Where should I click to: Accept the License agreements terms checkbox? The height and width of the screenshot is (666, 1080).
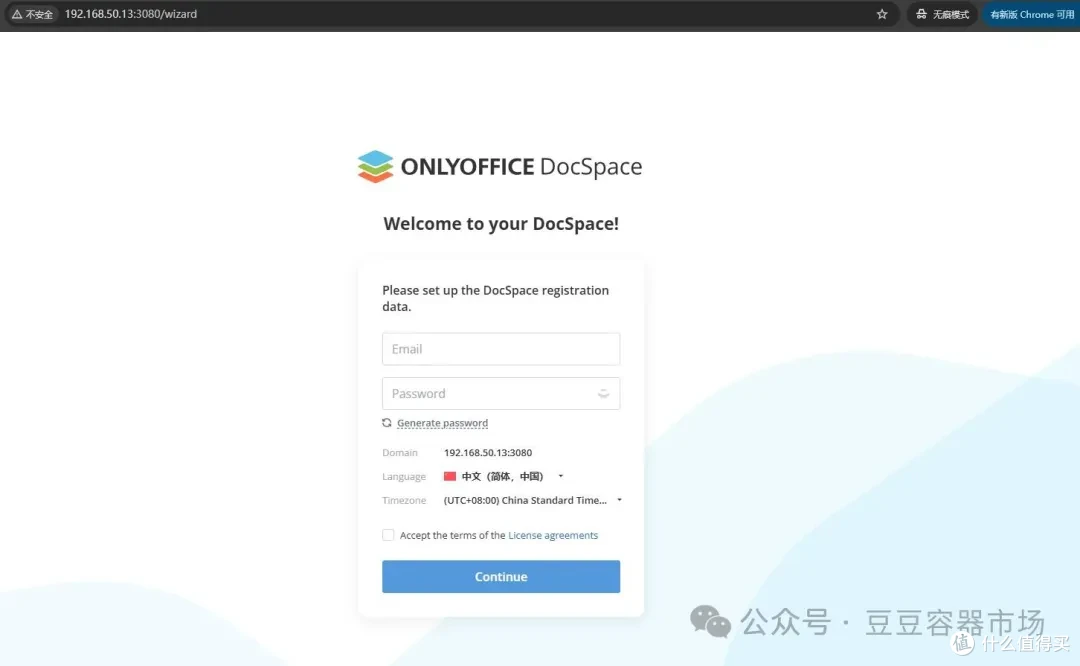(x=388, y=535)
